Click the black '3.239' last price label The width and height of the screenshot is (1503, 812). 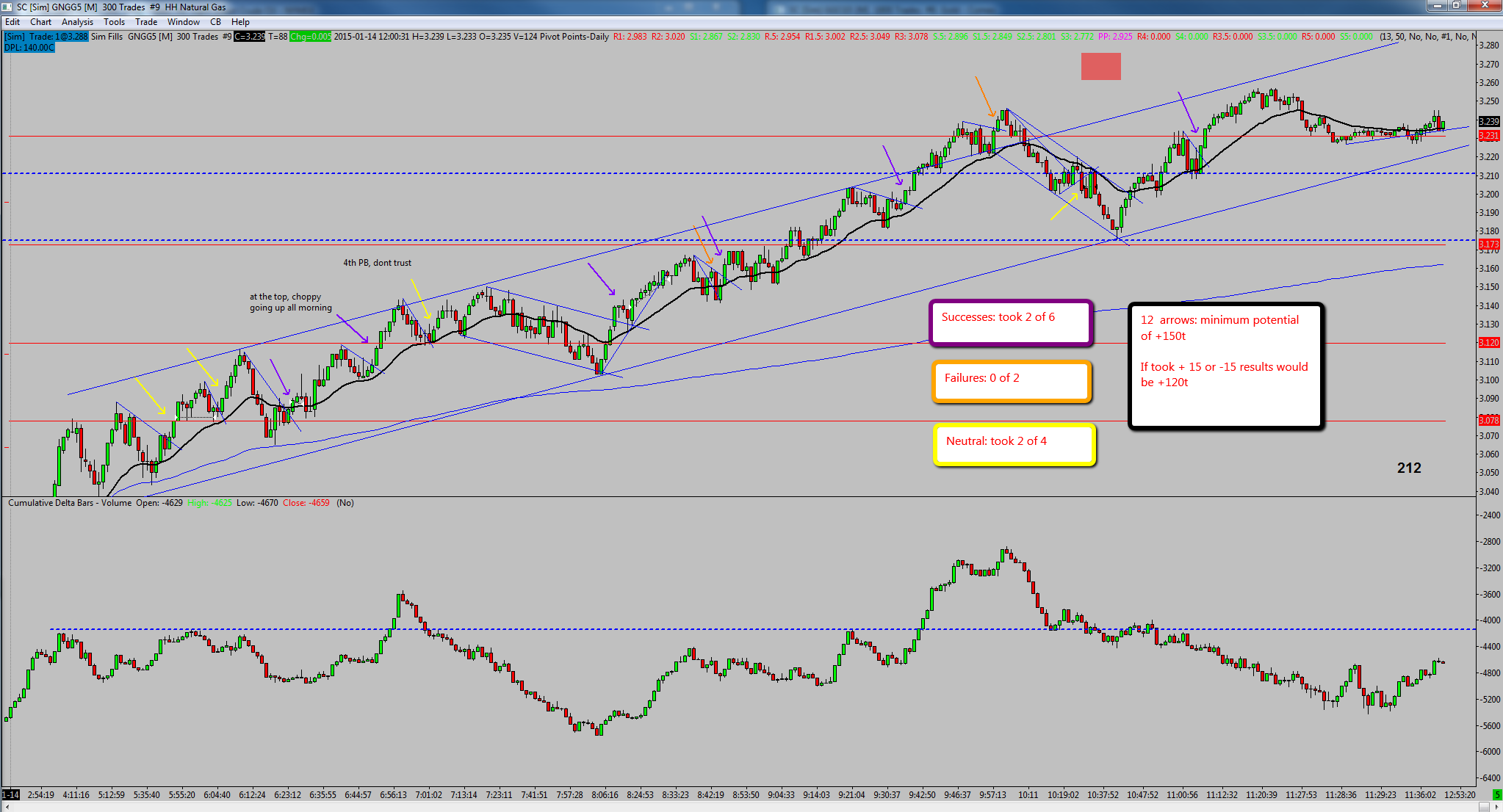click(1489, 121)
